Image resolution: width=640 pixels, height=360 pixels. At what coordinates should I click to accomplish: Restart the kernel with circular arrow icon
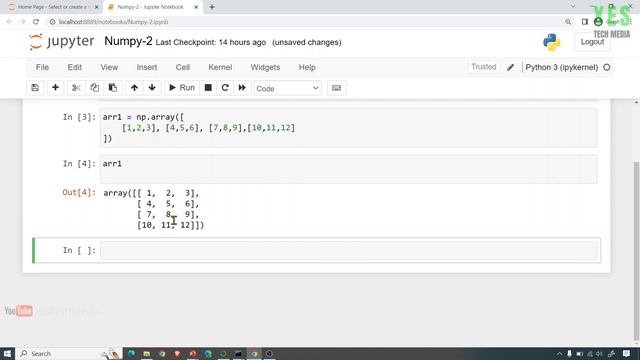tap(225, 88)
